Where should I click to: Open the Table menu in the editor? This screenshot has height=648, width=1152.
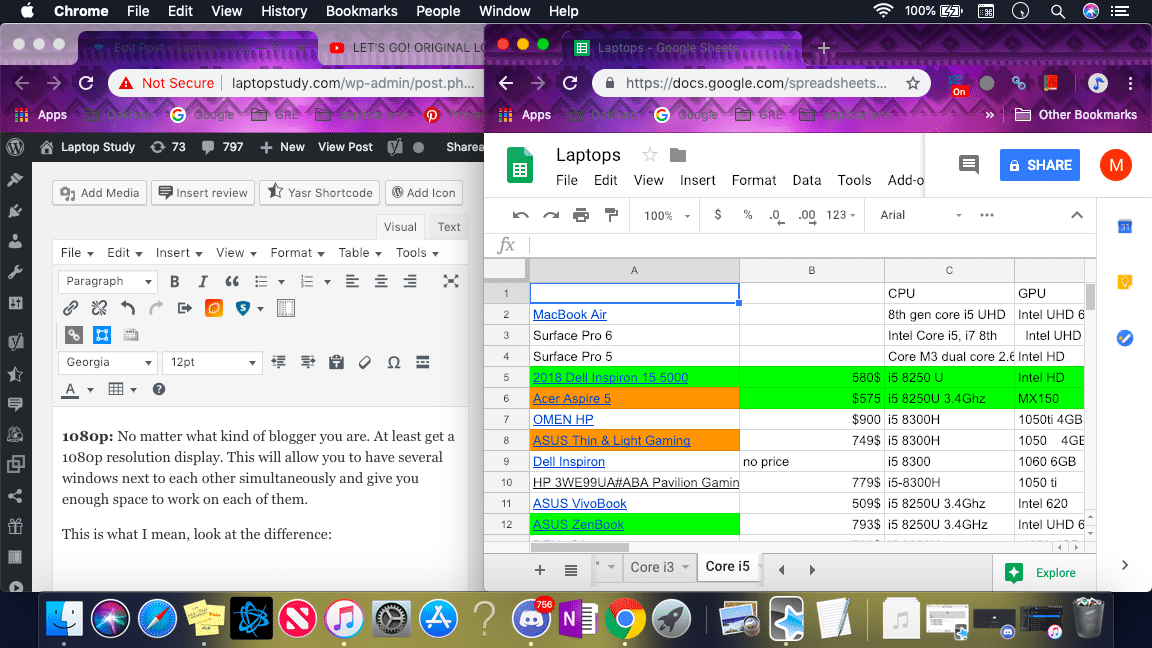[x=355, y=252]
